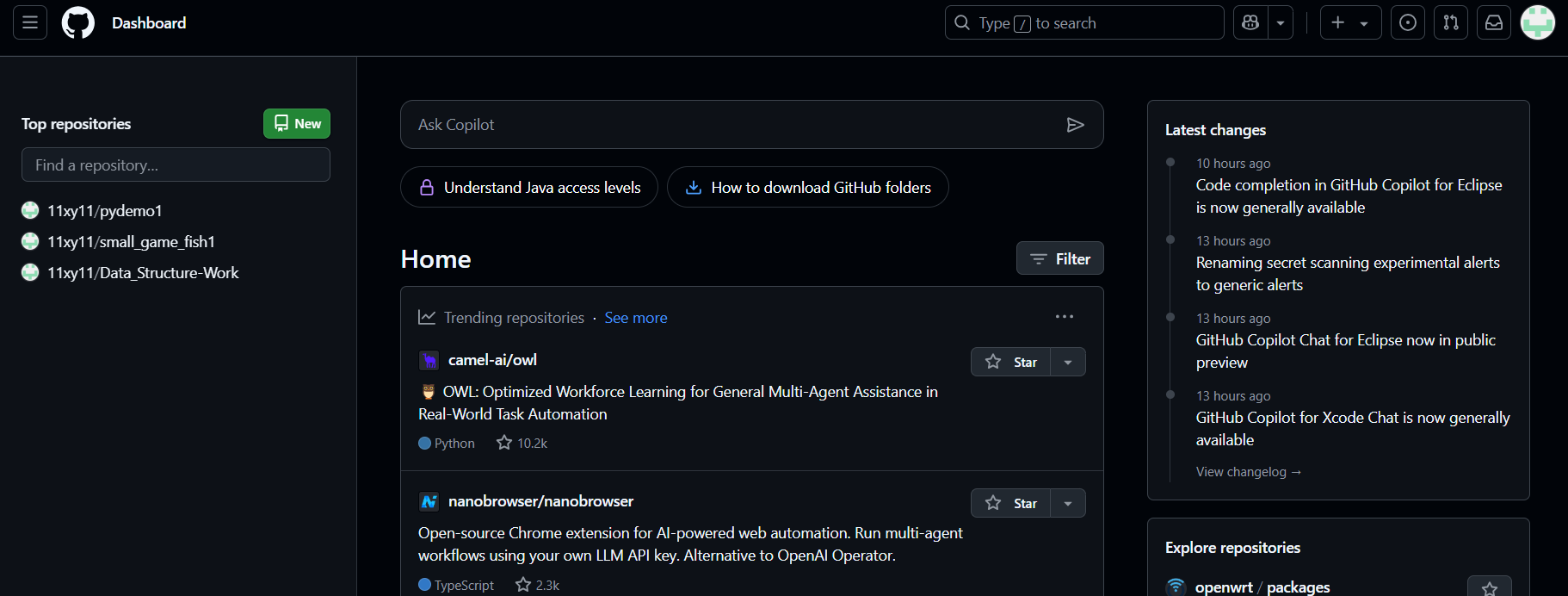
Task: Star the nanobrowser/nanobrowser repository
Action: click(x=1011, y=503)
